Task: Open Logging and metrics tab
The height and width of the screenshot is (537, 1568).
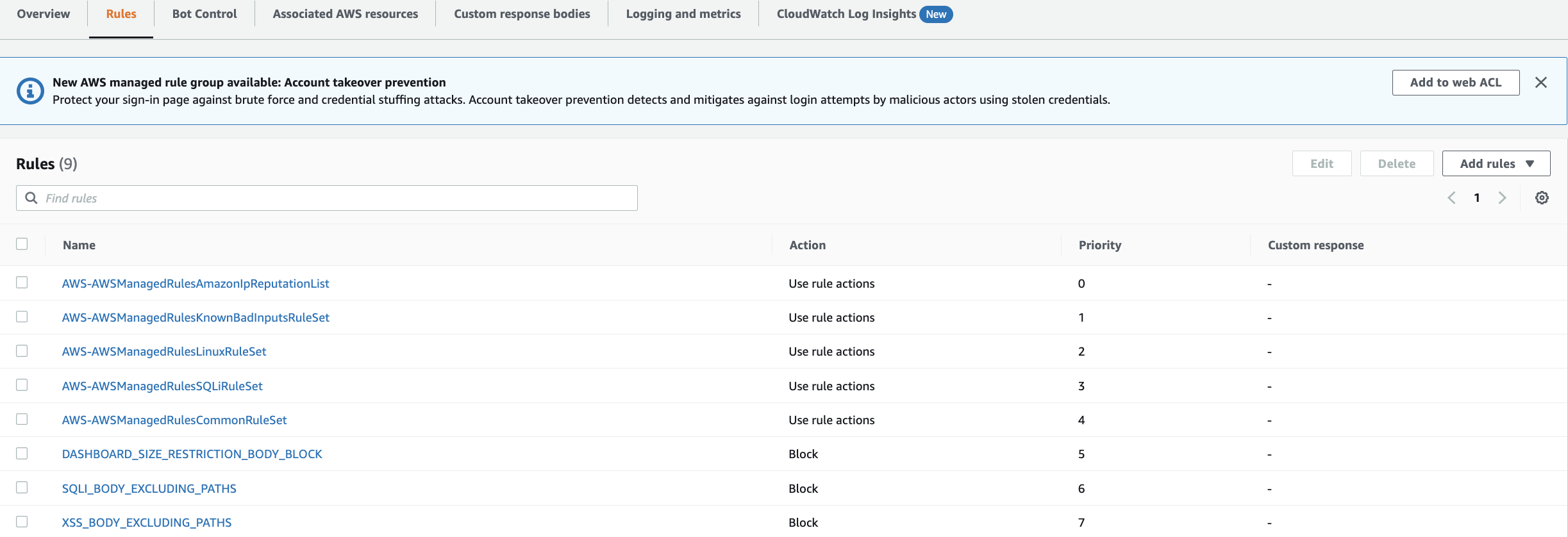Action: (683, 14)
